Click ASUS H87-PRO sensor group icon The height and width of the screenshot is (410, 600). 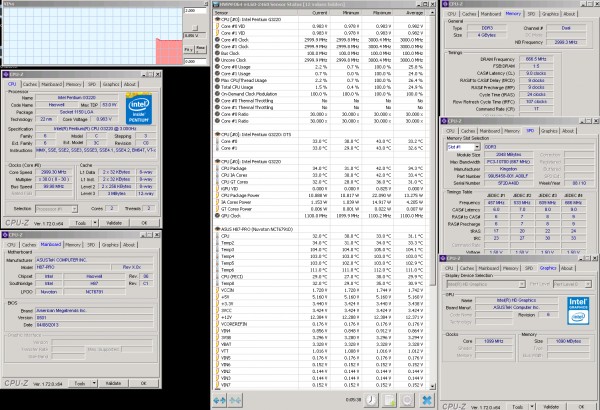coord(217,229)
